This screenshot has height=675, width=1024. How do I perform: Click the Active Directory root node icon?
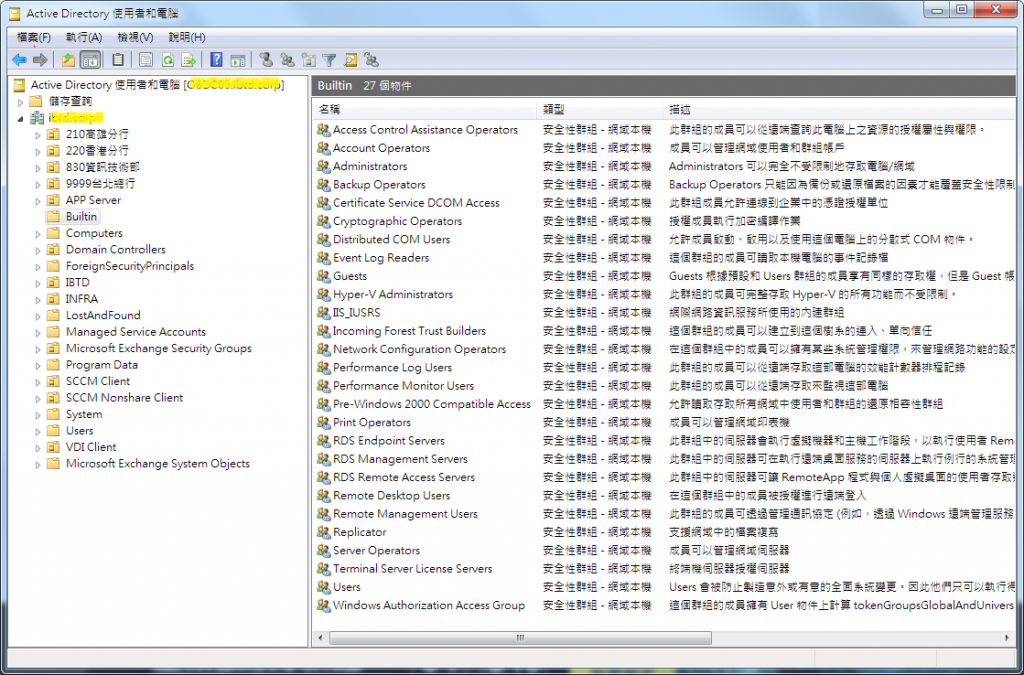click(x=19, y=85)
